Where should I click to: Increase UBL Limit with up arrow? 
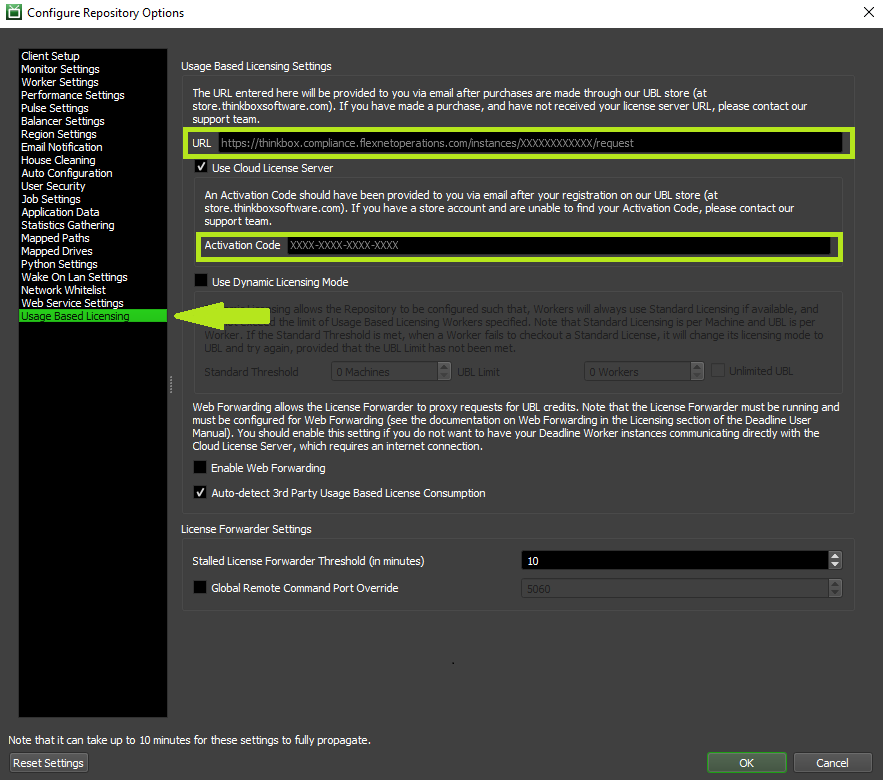[697, 367]
